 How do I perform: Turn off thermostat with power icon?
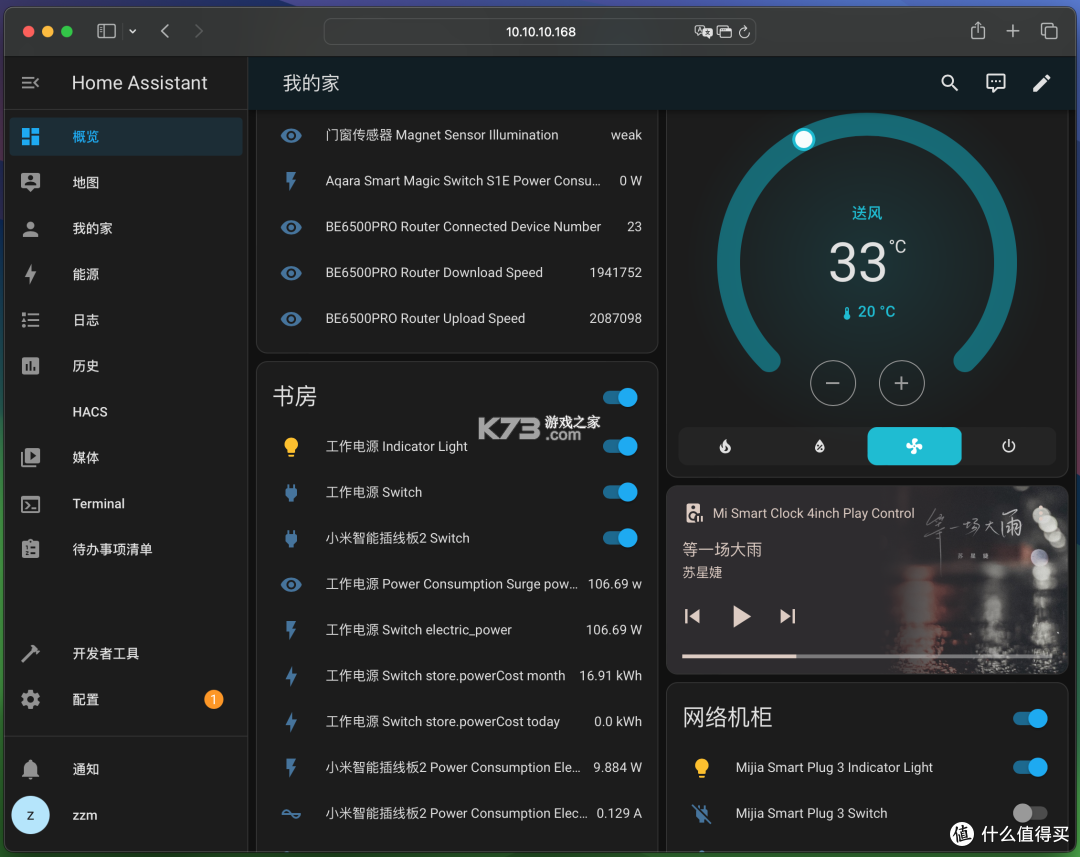(x=1008, y=446)
